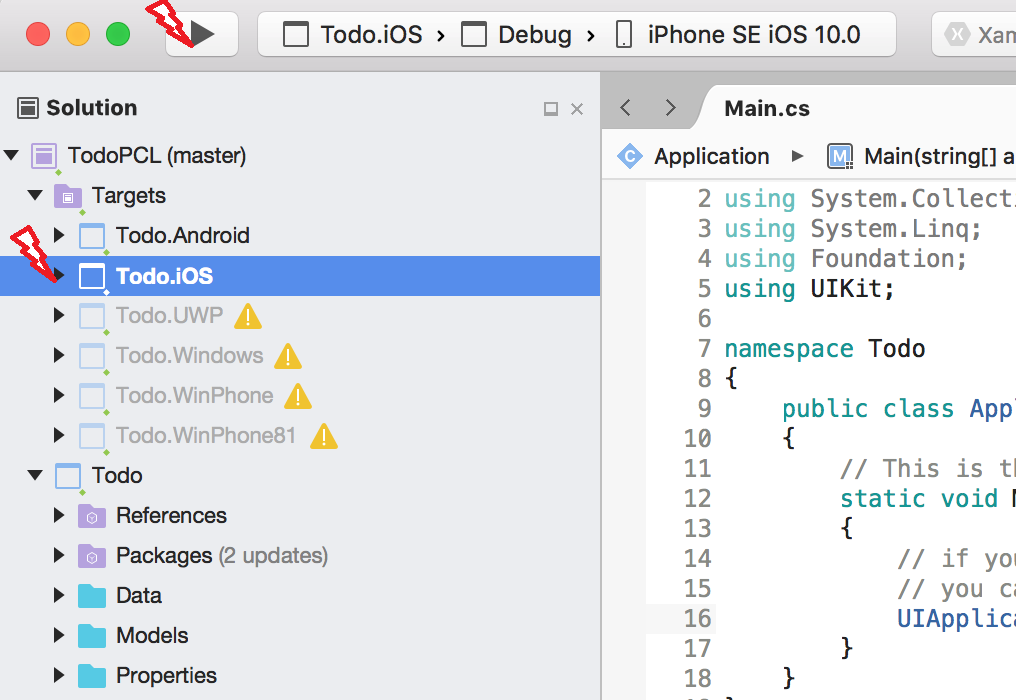Click the 'using UIKit;' line

[x=809, y=288]
